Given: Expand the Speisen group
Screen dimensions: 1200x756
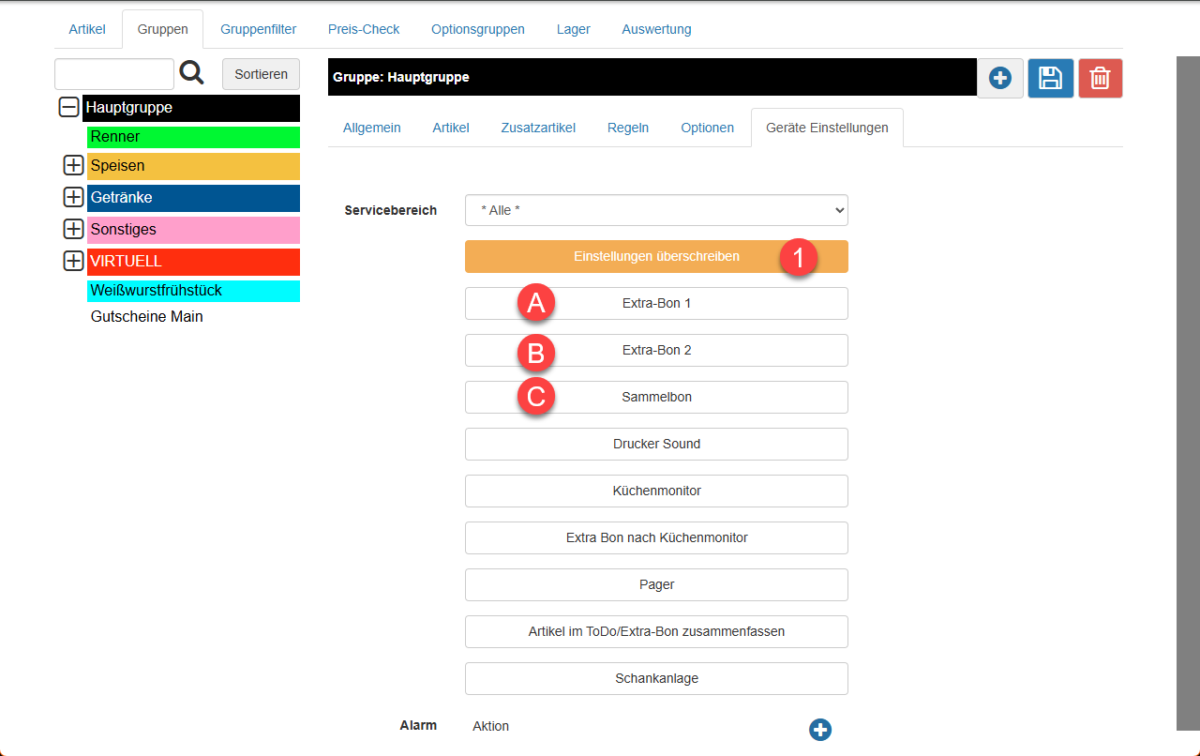Looking at the screenshot, I should [73, 166].
